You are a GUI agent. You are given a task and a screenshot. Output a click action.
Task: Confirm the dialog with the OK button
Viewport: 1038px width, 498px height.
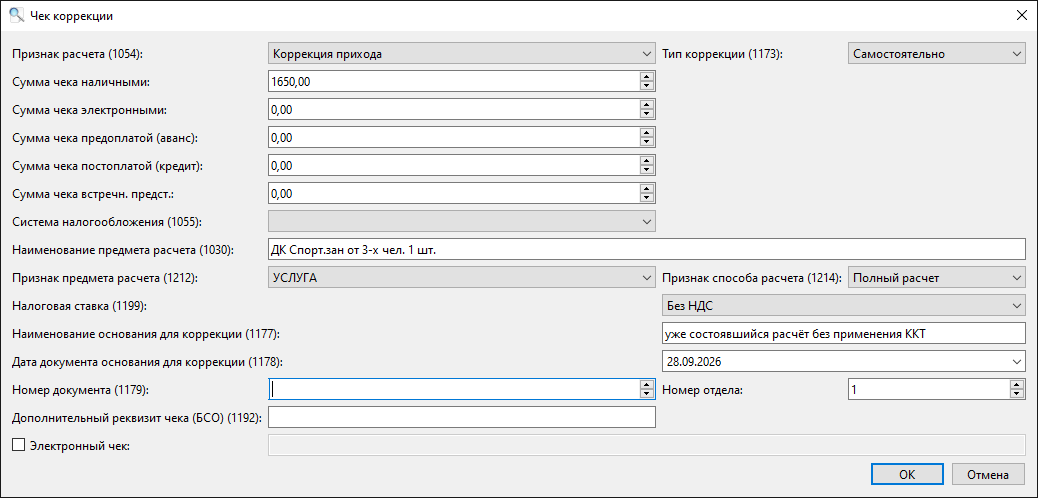coord(907,474)
